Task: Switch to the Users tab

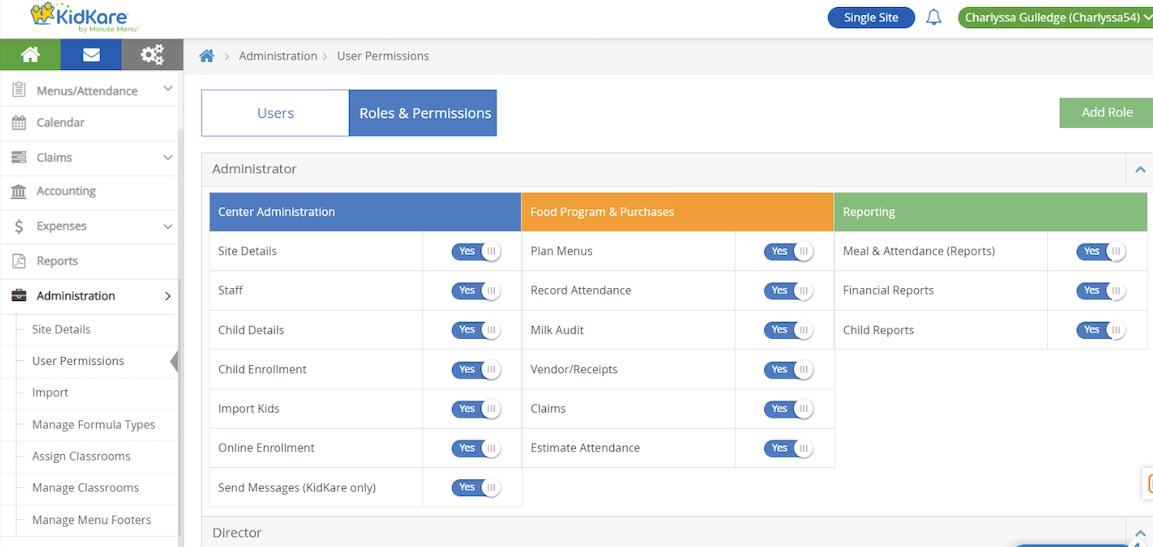Action: click(275, 113)
